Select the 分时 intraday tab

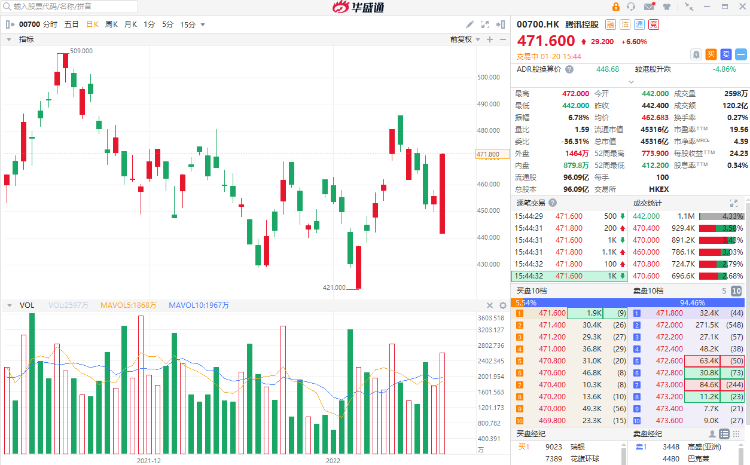[x=50, y=24]
